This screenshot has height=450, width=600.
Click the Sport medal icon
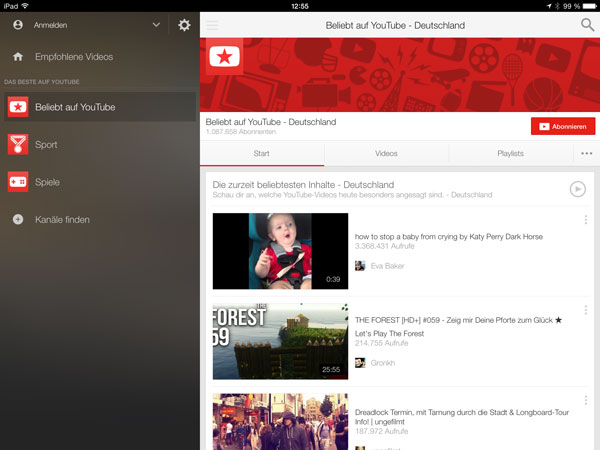(x=18, y=144)
